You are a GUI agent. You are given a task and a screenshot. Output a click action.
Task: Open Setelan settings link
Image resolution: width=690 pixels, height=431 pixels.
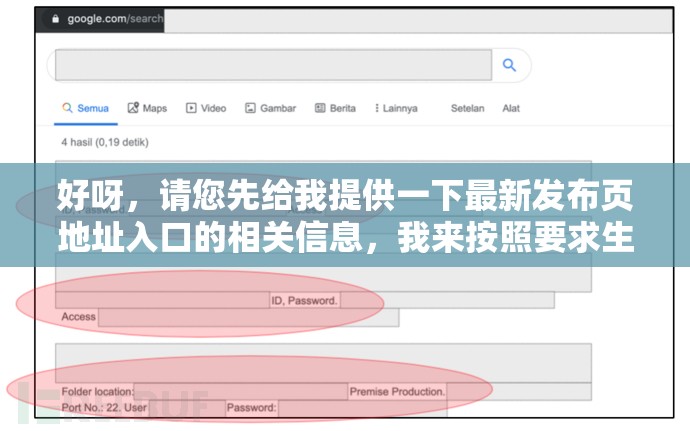pyautogui.click(x=467, y=108)
